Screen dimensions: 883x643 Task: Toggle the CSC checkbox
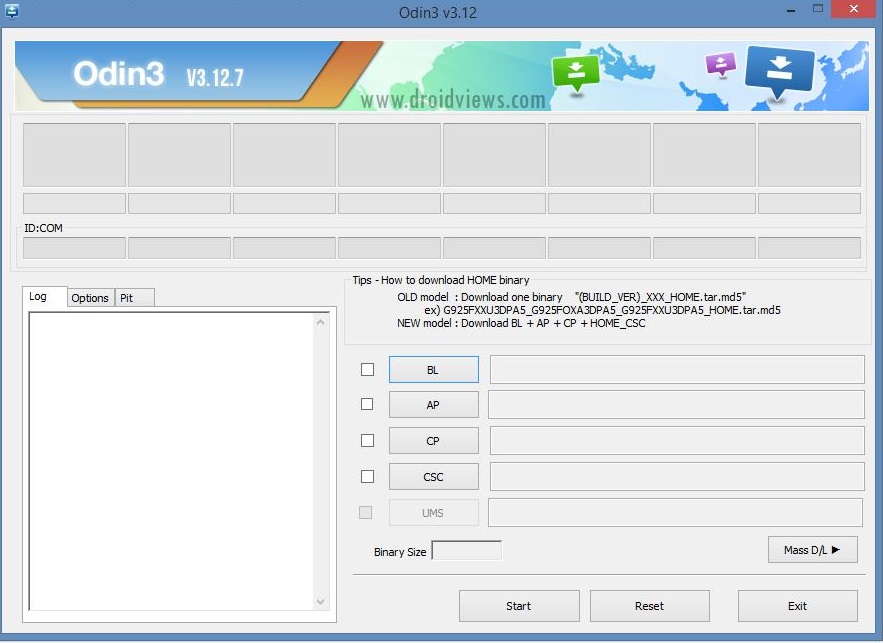pyautogui.click(x=367, y=476)
